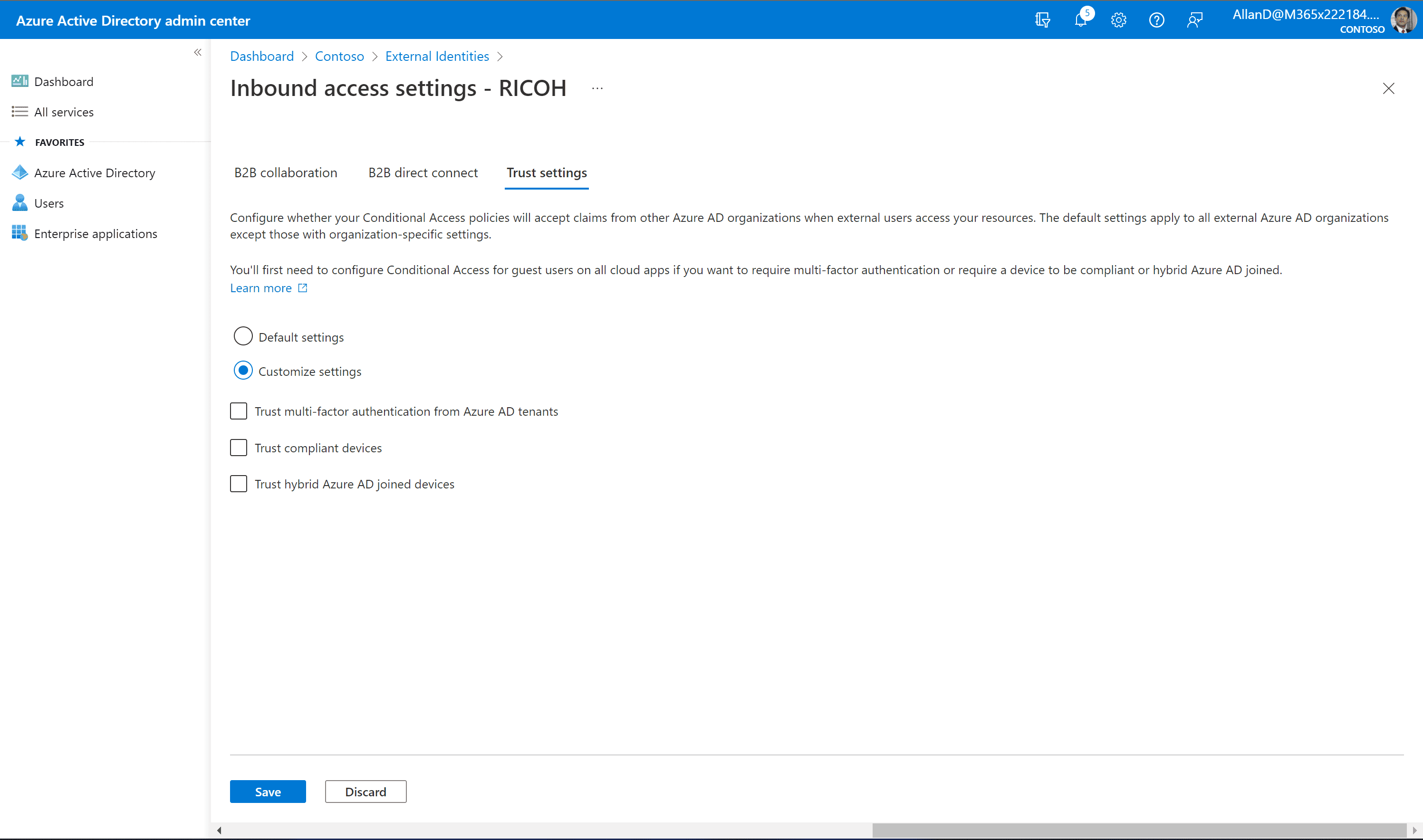
Task: Go to Dashboard breadcrumb
Action: (x=261, y=56)
